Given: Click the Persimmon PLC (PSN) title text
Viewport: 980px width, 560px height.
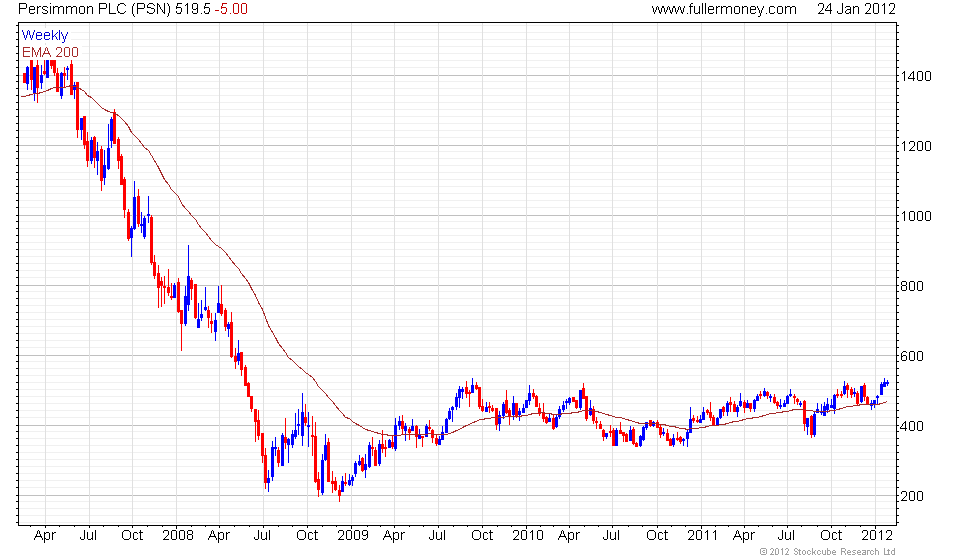Looking at the screenshot, I should coord(94,9).
